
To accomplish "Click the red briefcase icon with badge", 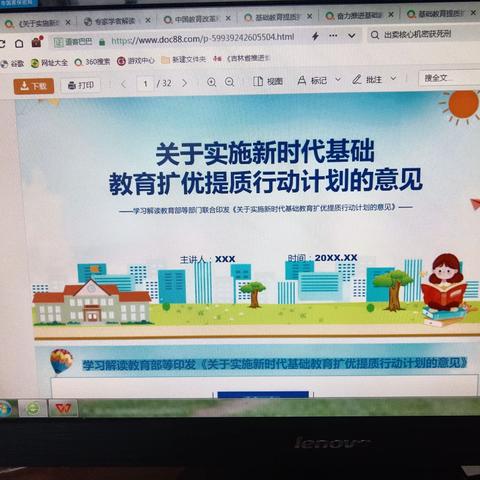I will tap(37, 42).
